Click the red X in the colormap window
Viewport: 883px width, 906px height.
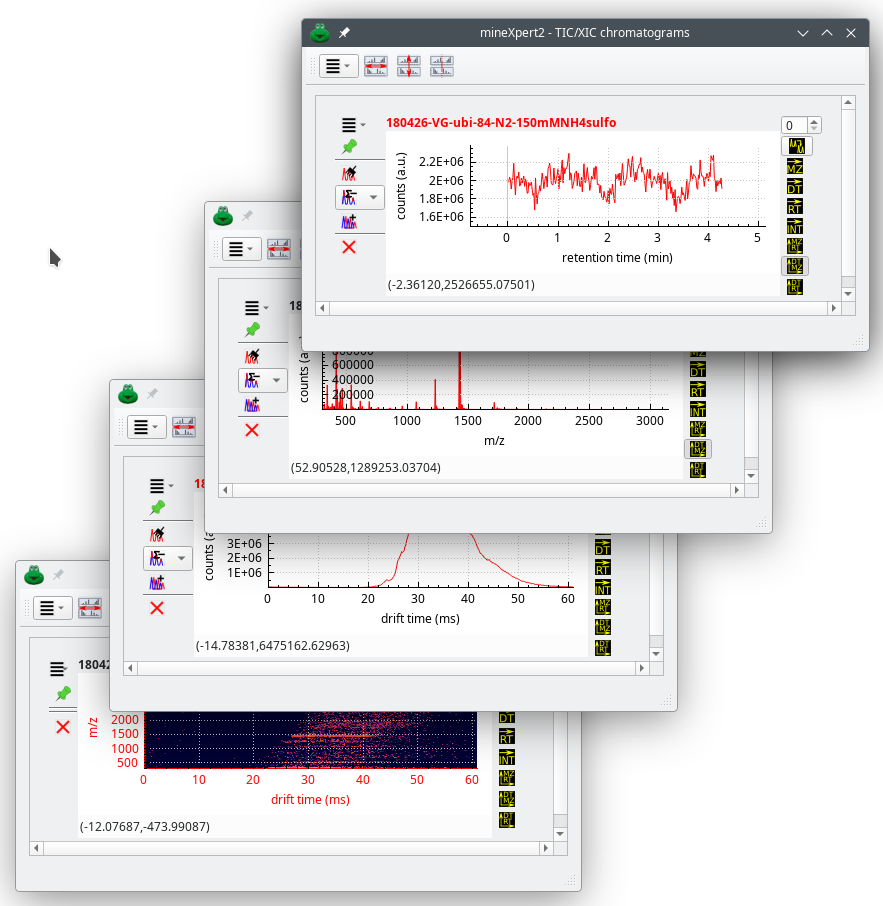[63, 727]
